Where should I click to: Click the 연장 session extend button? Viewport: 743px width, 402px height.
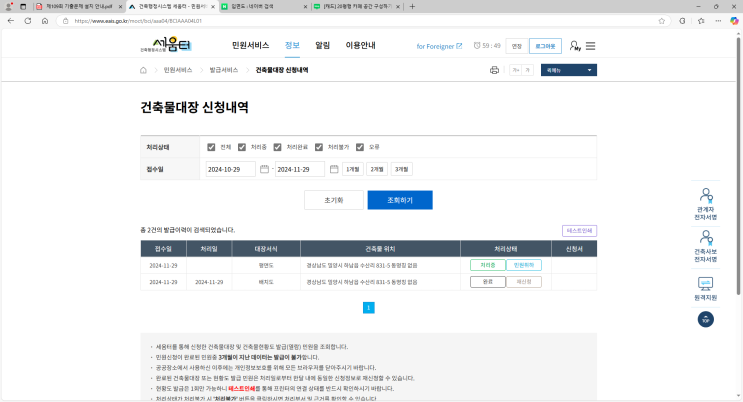(516, 46)
